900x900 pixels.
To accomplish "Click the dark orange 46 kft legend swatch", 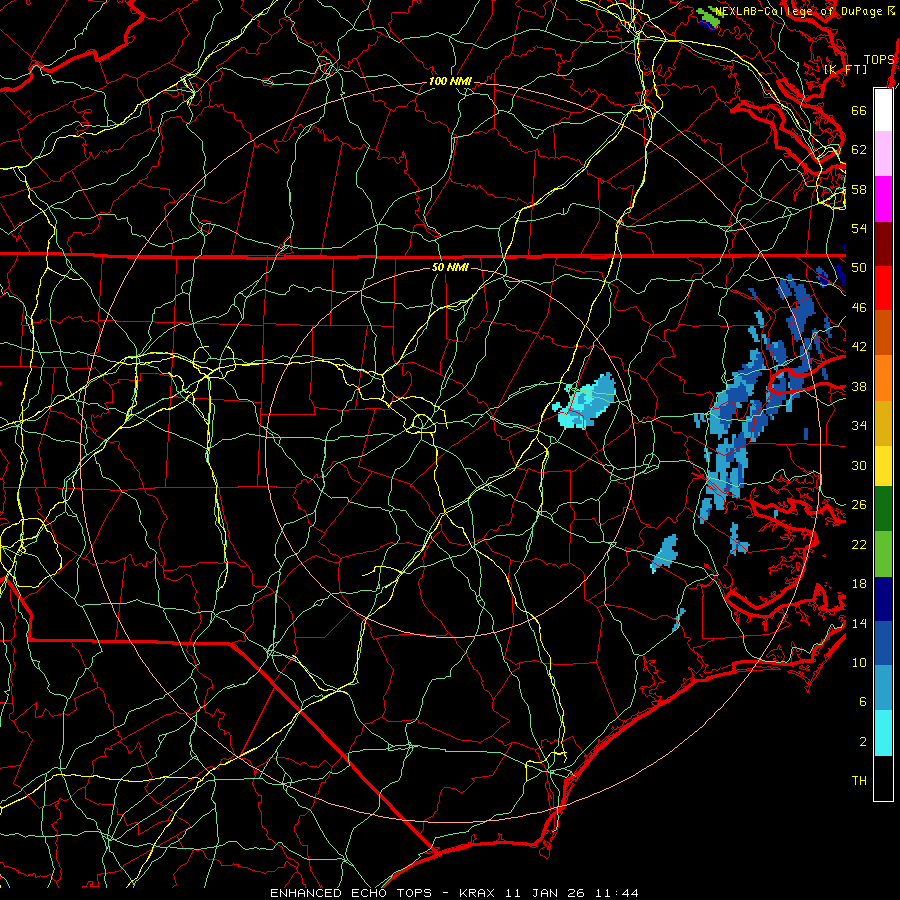I will (x=883, y=333).
